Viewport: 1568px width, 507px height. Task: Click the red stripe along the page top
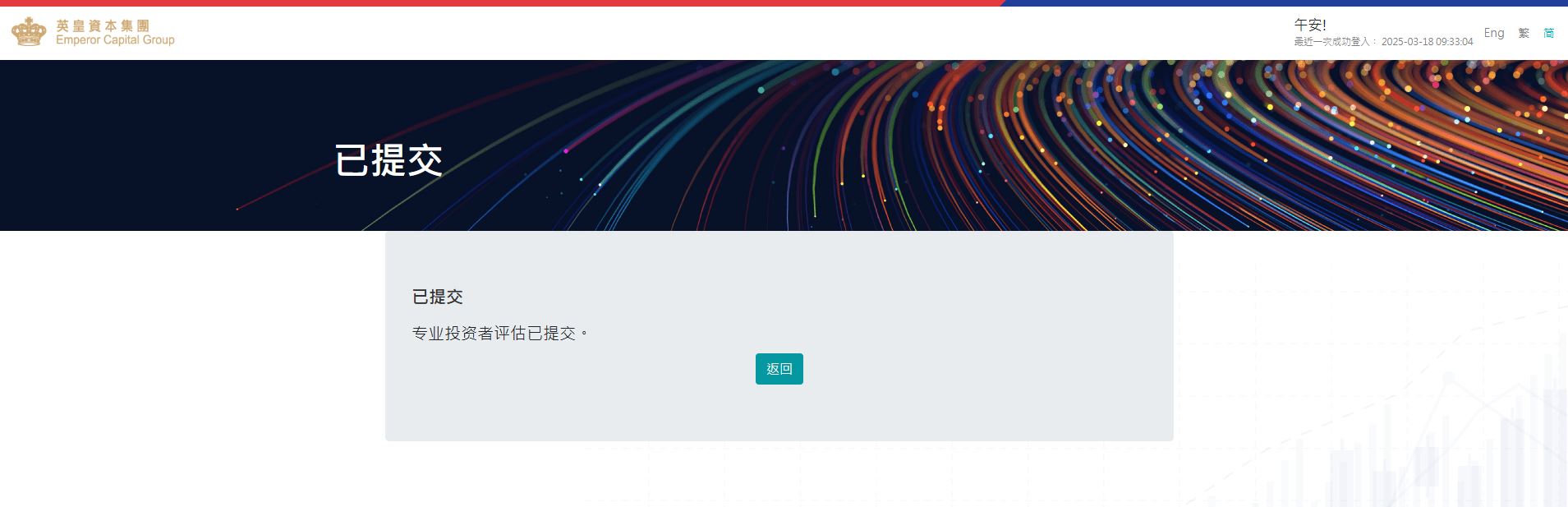click(x=501, y=2)
